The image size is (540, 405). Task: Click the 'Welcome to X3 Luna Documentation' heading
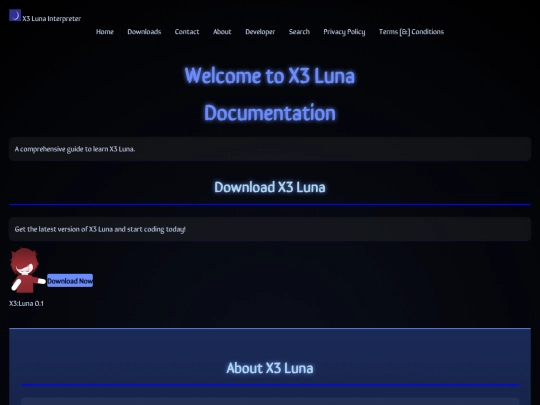tap(270, 94)
